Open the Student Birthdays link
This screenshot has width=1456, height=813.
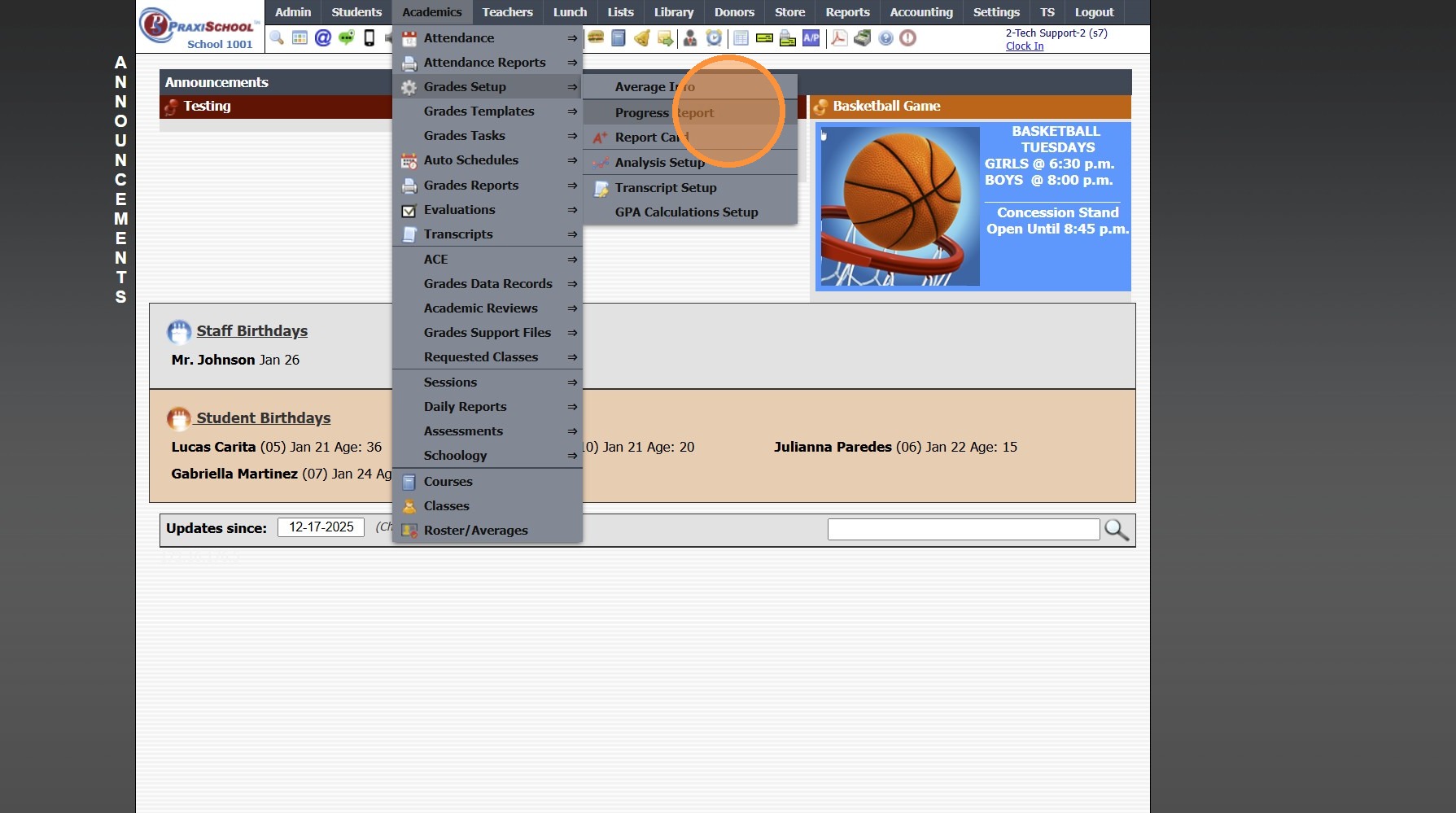pos(264,418)
